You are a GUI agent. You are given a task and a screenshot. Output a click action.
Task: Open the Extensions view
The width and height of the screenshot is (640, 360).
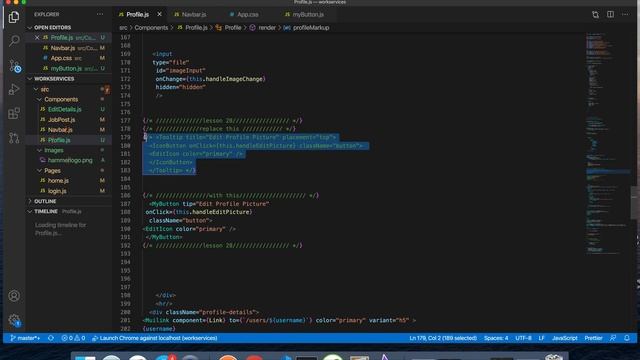click(14, 113)
